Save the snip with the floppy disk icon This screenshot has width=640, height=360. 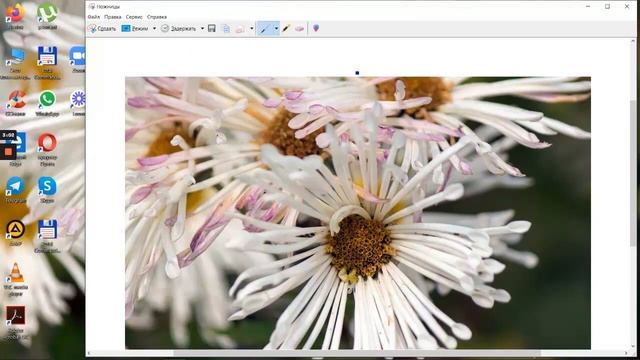[x=212, y=28]
